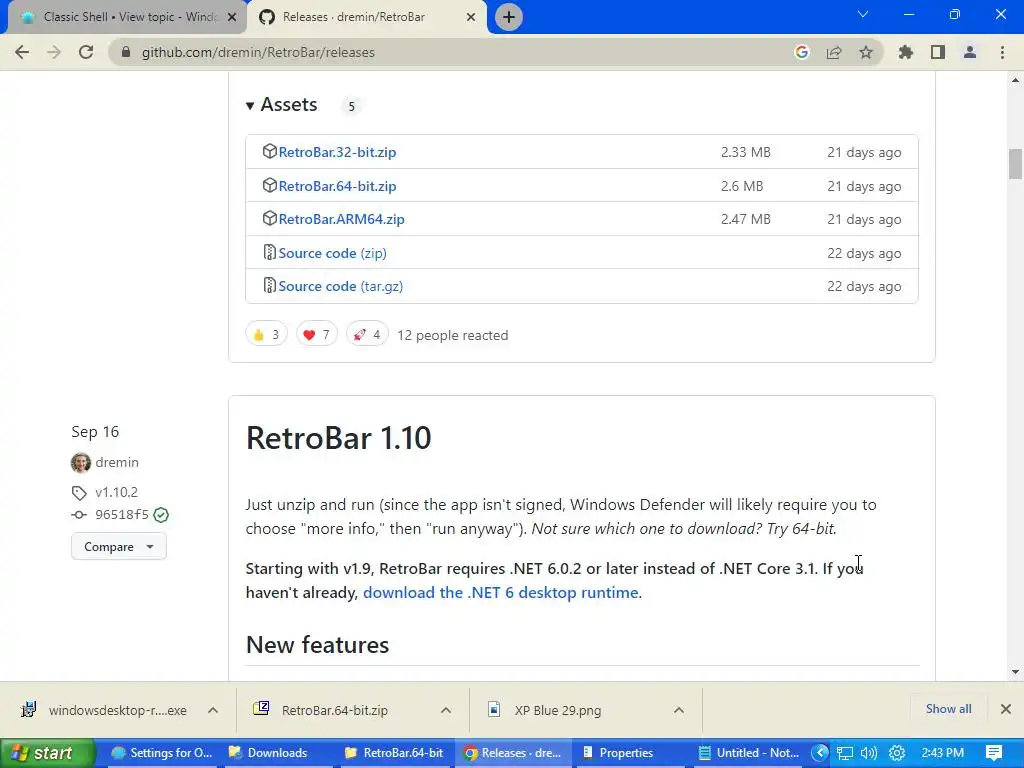Viewport: 1024px width, 768px height.
Task: Open a new browser tab
Action: (x=509, y=17)
